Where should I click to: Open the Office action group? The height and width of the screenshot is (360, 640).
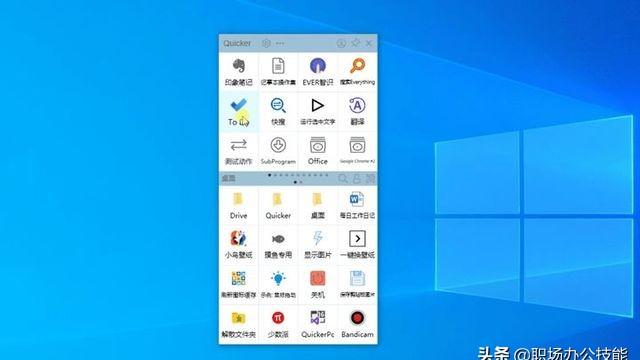coord(318,151)
